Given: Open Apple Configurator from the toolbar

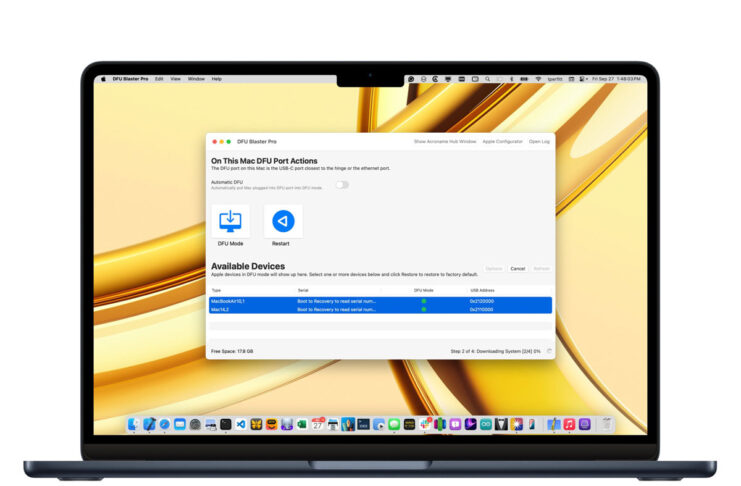Looking at the screenshot, I should click(x=502, y=141).
